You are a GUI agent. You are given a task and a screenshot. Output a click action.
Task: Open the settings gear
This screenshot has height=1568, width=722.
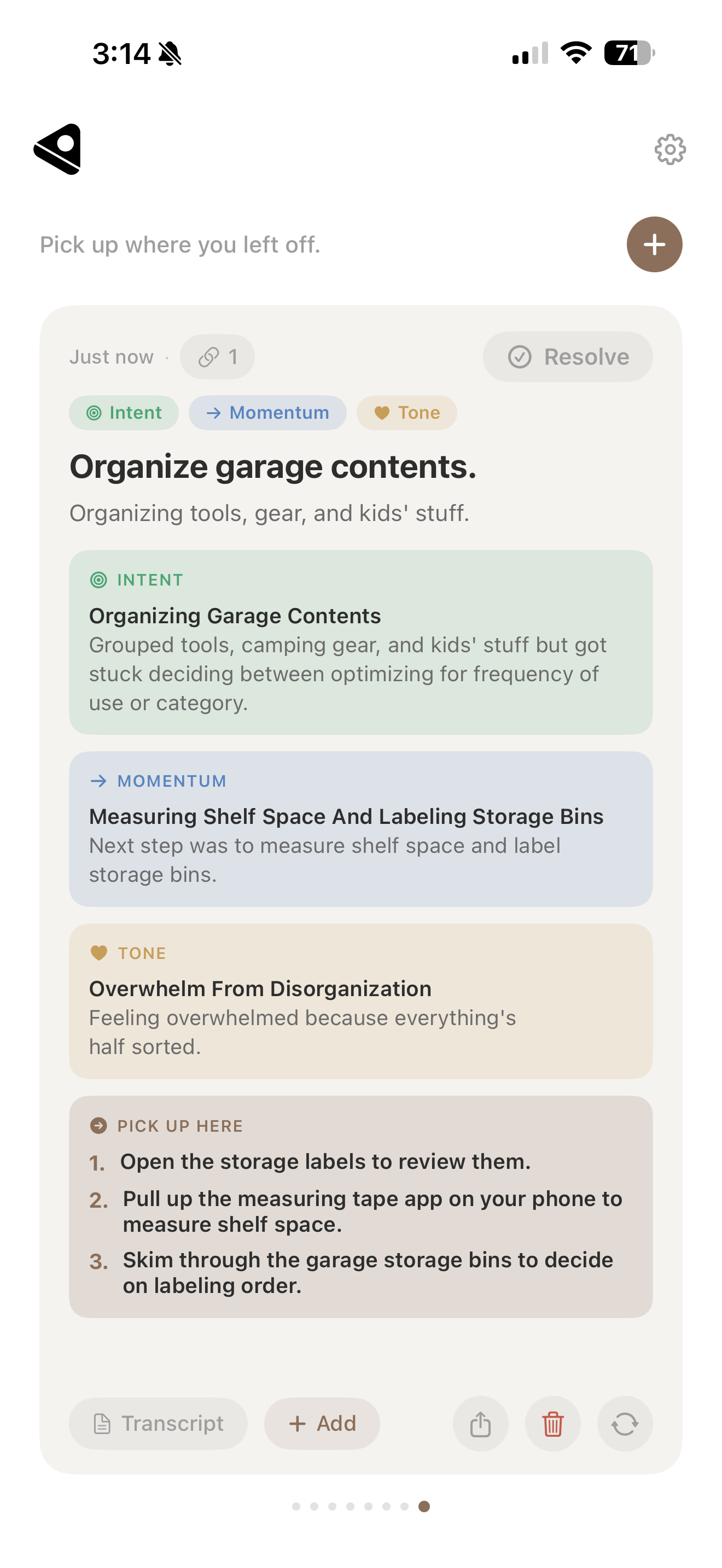click(x=669, y=148)
